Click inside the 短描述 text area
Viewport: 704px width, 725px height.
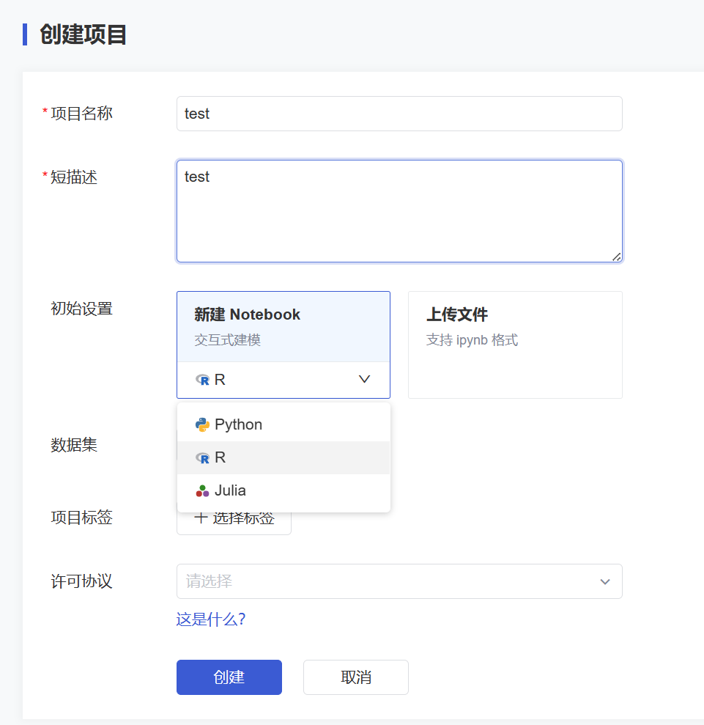398,211
